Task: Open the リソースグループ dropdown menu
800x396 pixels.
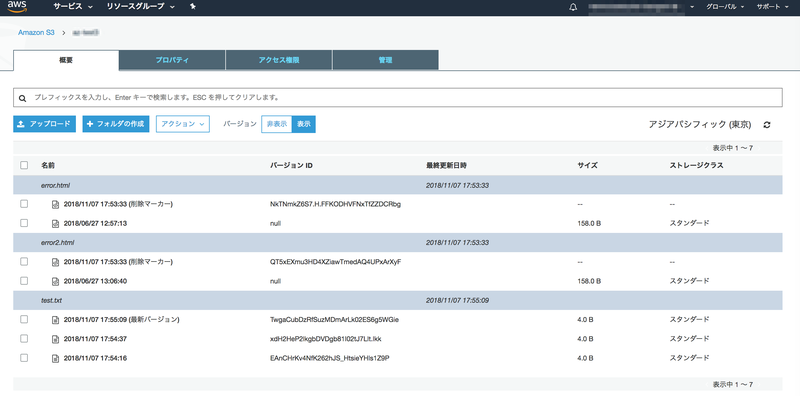Action: pyautogui.click(x=140, y=7)
